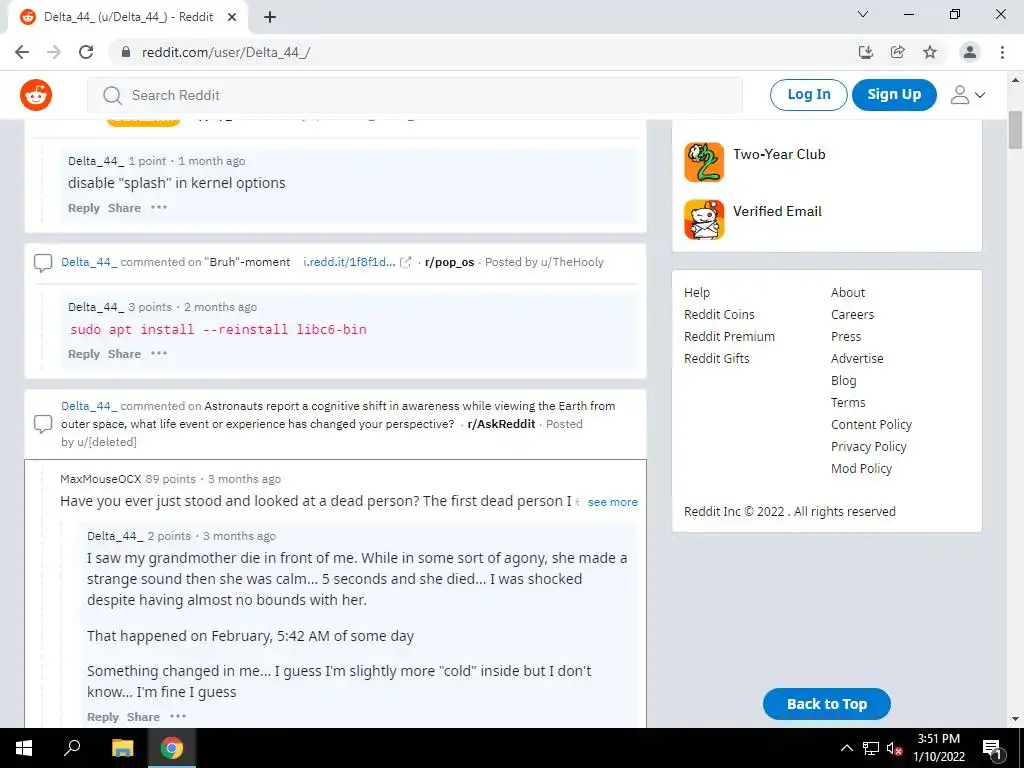Open new tab with plus icon

click(x=270, y=17)
